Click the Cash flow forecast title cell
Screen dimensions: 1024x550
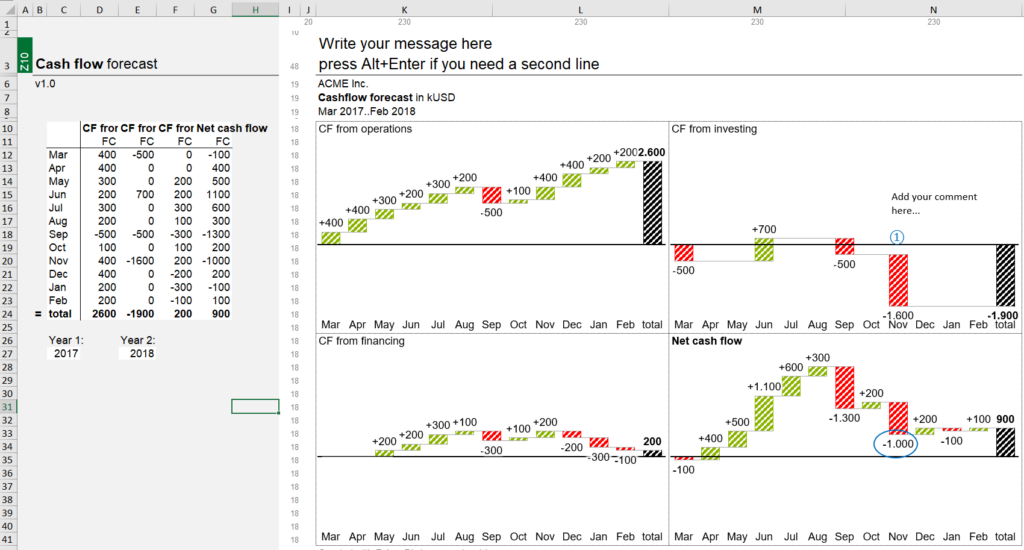[96, 64]
